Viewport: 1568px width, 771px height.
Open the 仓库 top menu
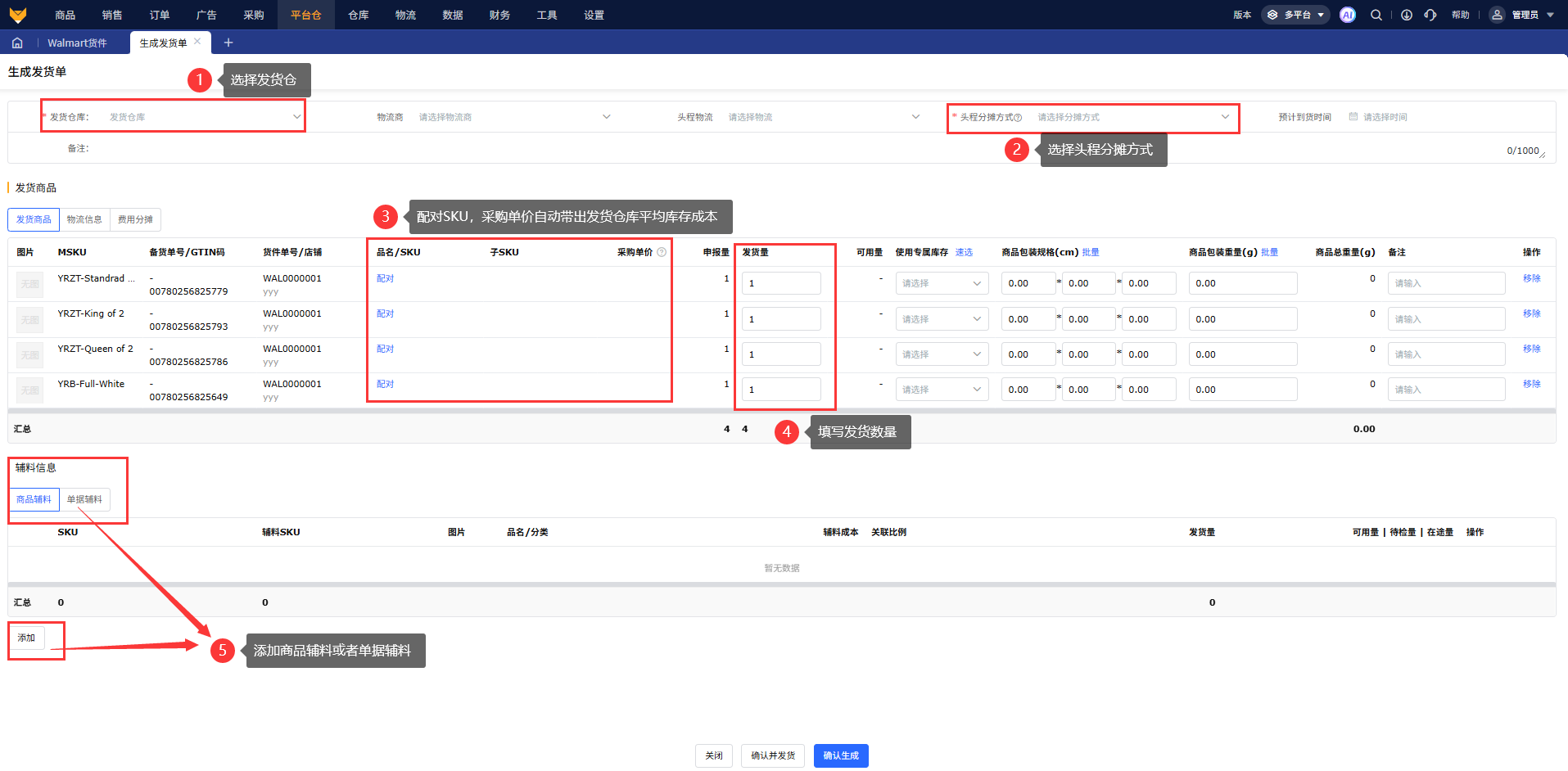(x=359, y=15)
